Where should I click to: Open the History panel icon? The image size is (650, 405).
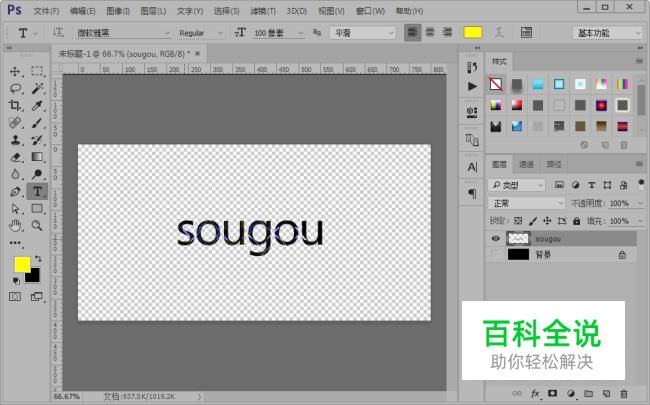(x=472, y=67)
